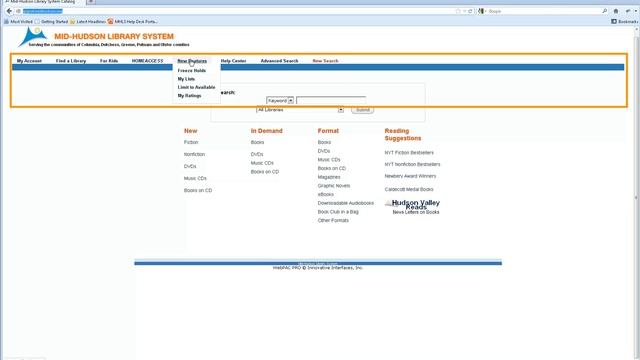Open In Demand Books link
This screenshot has height=360, width=640.
pyautogui.click(x=258, y=142)
